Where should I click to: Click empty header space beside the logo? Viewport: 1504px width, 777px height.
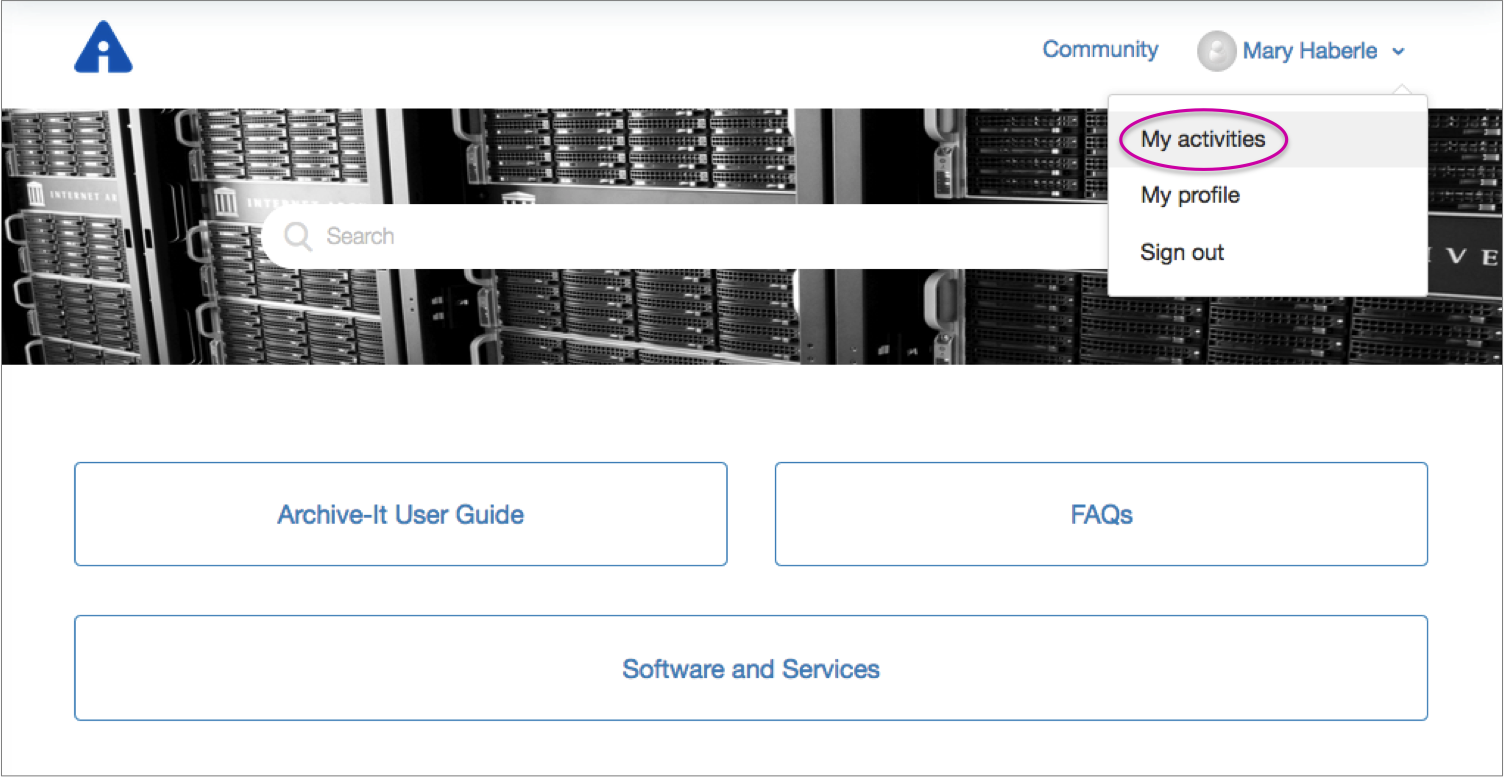tap(500, 50)
